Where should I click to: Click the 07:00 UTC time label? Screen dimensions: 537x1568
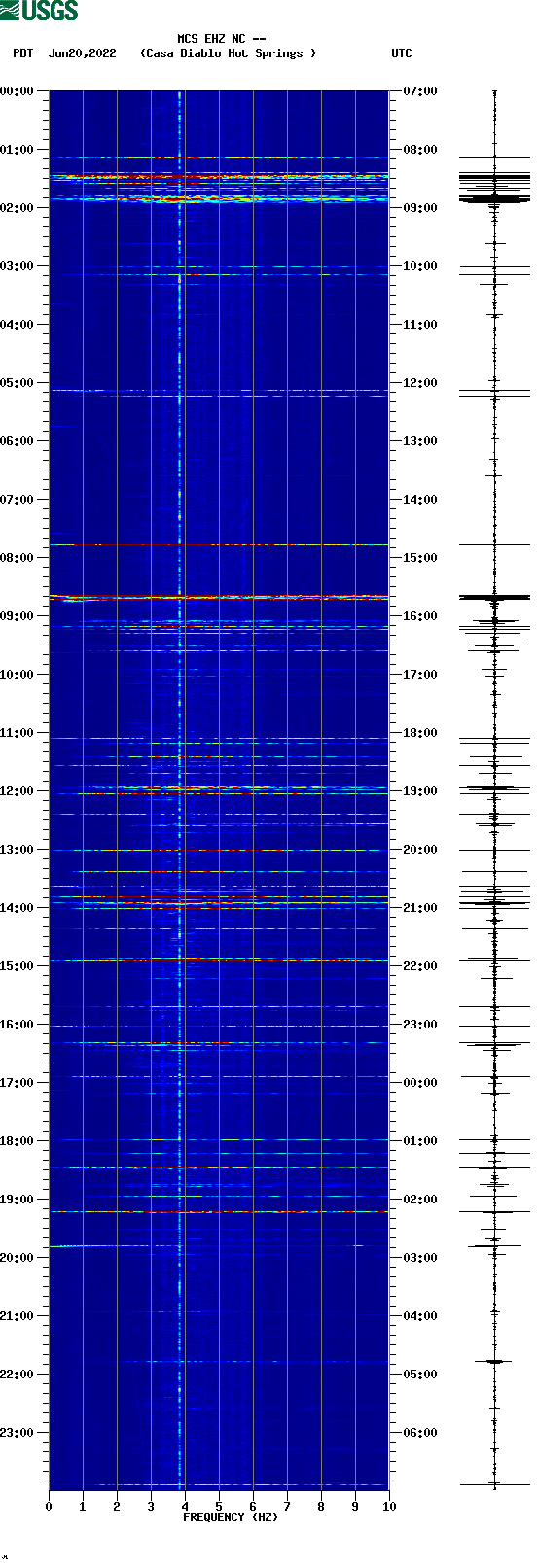[x=420, y=91]
